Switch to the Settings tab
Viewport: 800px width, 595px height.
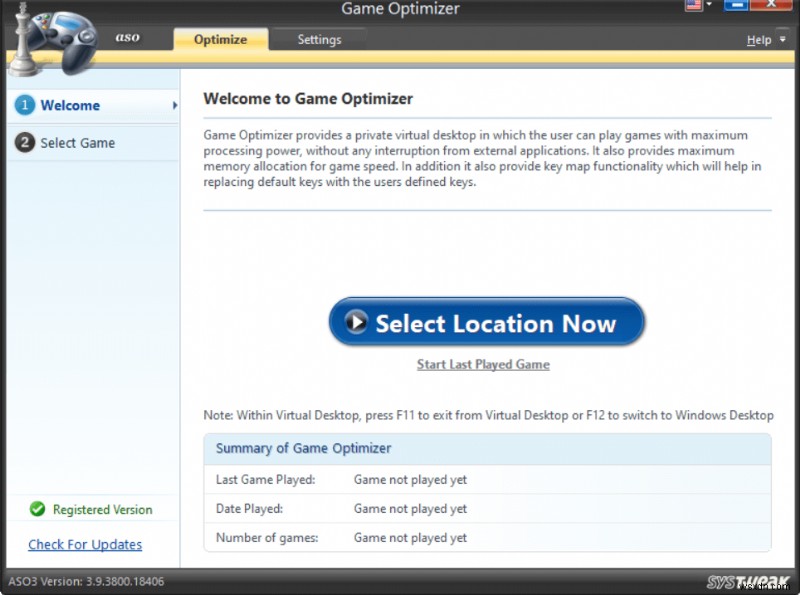tap(320, 39)
